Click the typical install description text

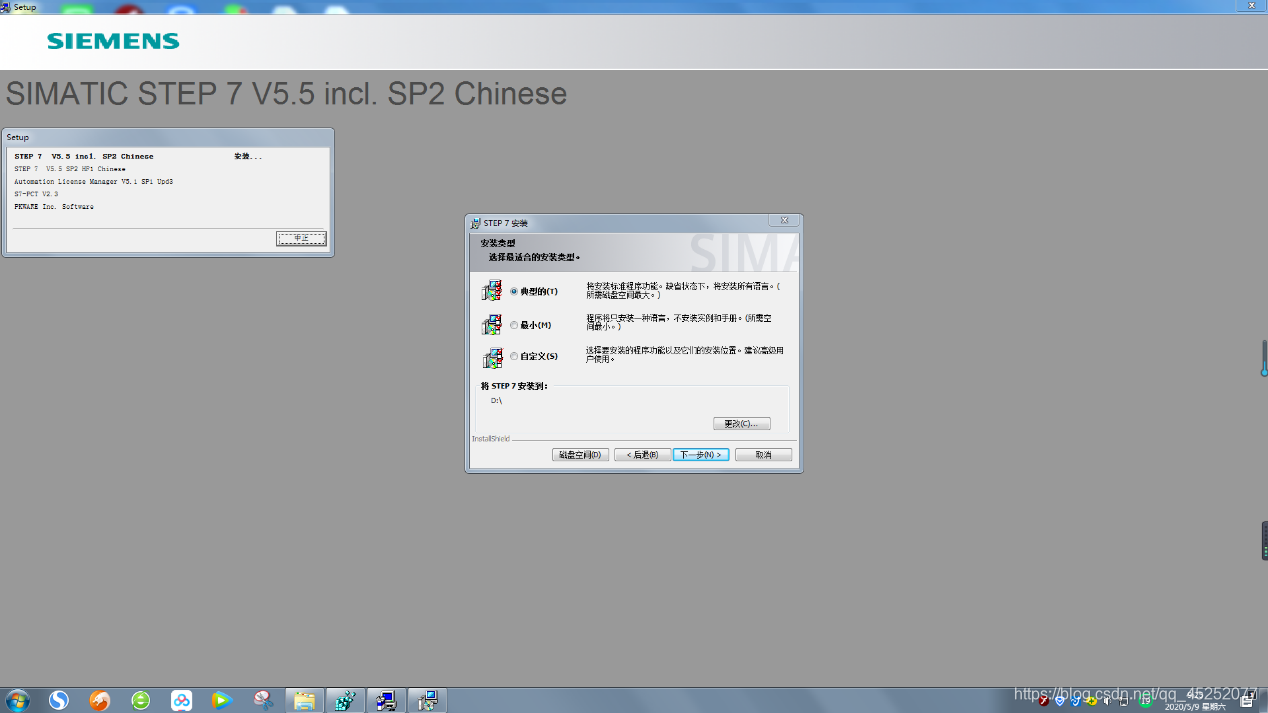pyautogui.click(x=682, y=291)
